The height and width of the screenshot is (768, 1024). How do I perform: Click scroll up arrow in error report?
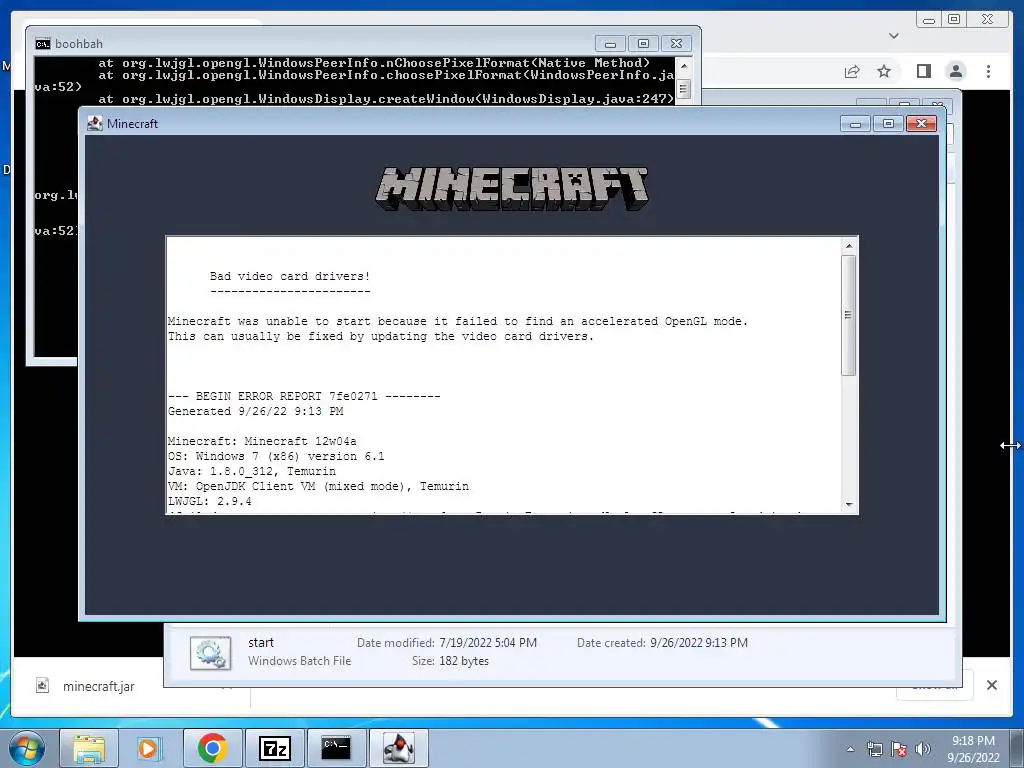coord(849,246)
